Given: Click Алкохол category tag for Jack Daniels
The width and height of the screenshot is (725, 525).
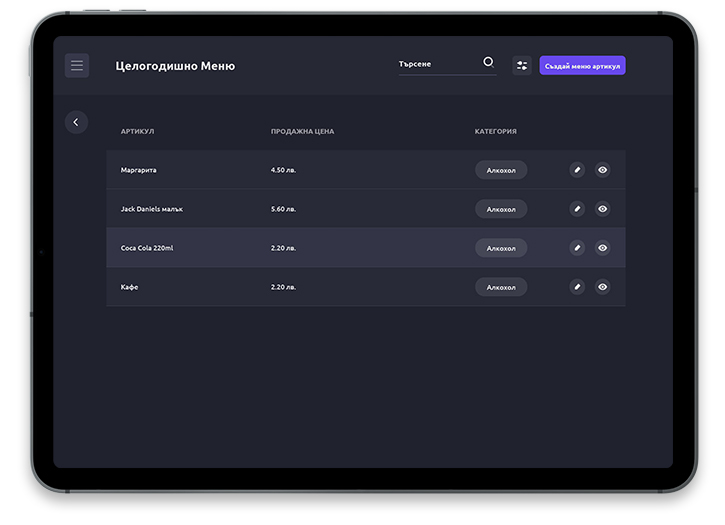Looking at the screenshot, I should pos(501,209).
